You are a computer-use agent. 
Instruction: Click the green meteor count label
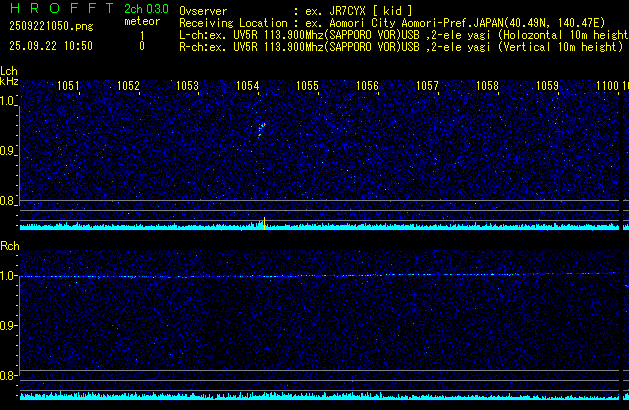141,20
